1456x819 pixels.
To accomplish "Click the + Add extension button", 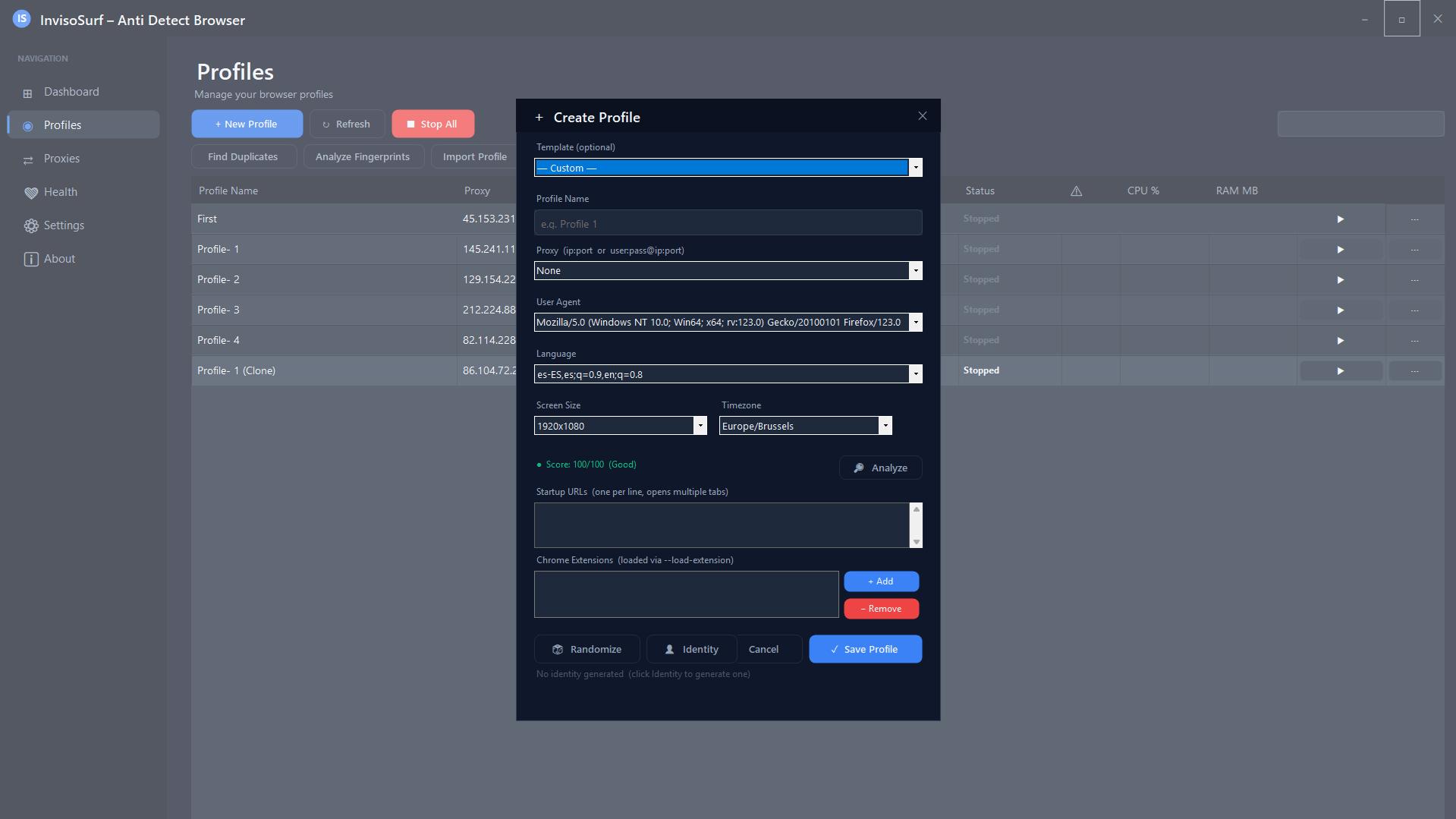I will pyautogui.click(x=881, y=581).
